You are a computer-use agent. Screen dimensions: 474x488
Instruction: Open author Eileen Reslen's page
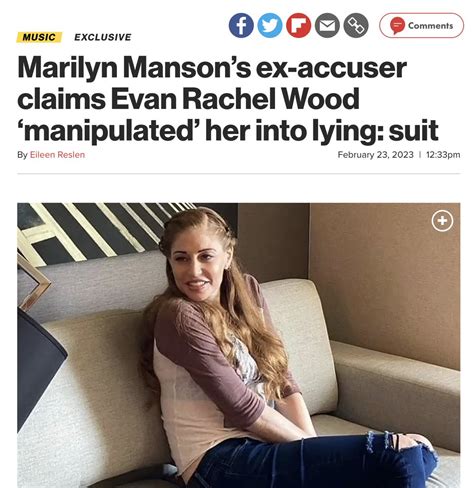(57, 155)
